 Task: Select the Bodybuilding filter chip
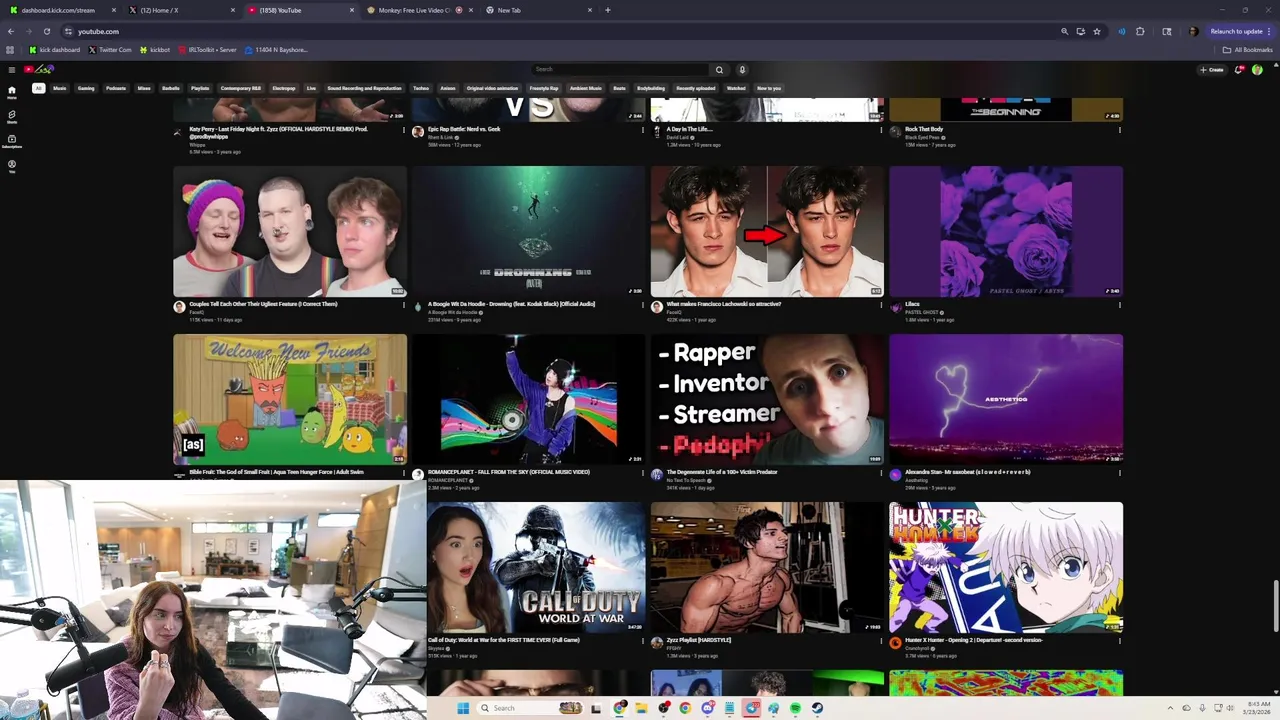(x=651, y=88)
